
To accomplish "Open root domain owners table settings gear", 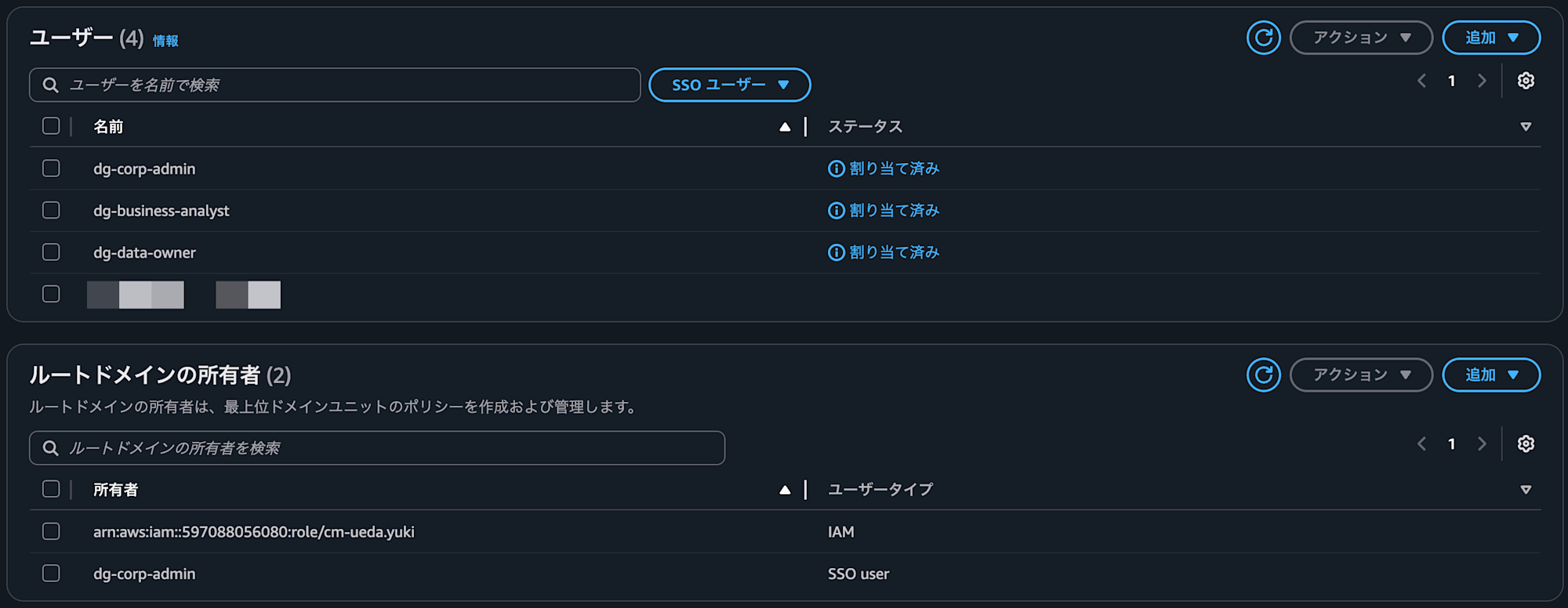I will click(1526, 444).
